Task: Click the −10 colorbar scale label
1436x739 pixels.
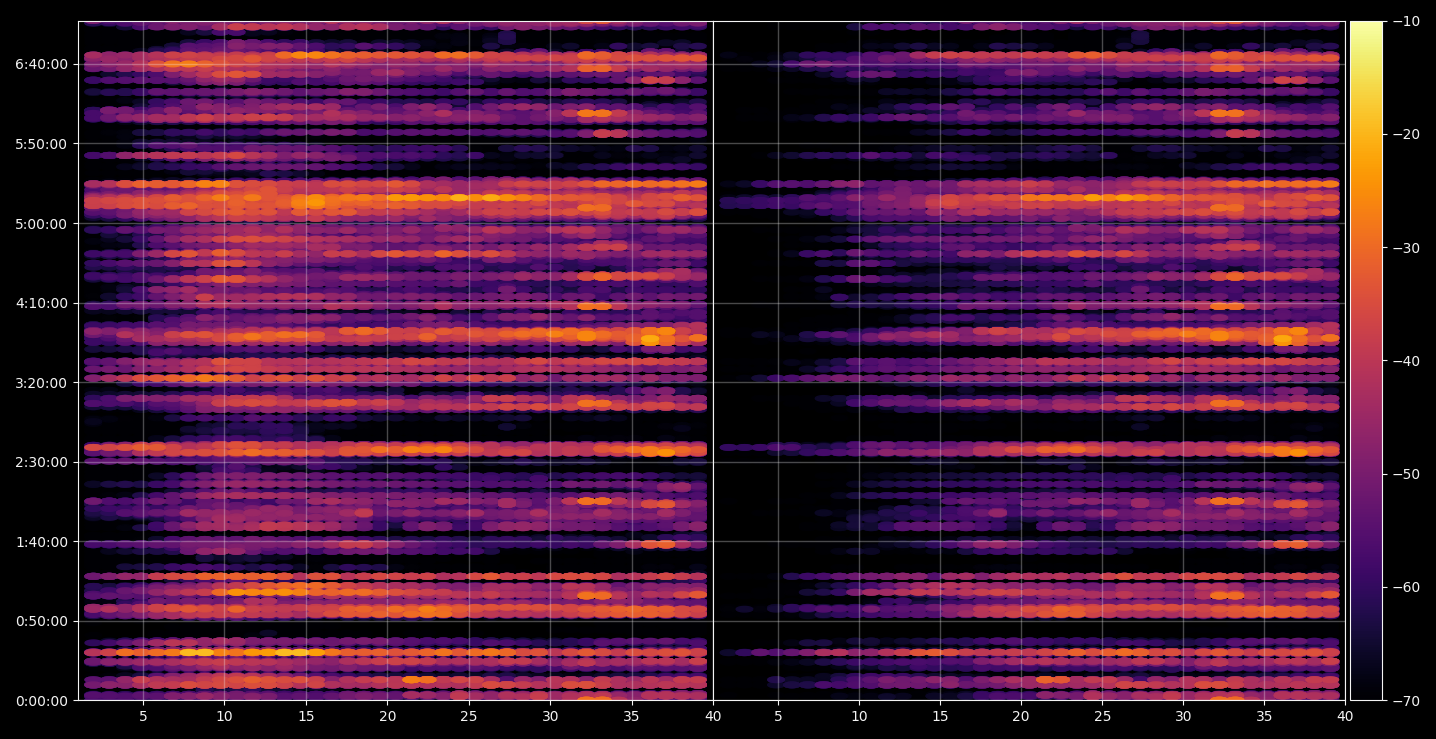Action: point(1405,22)
